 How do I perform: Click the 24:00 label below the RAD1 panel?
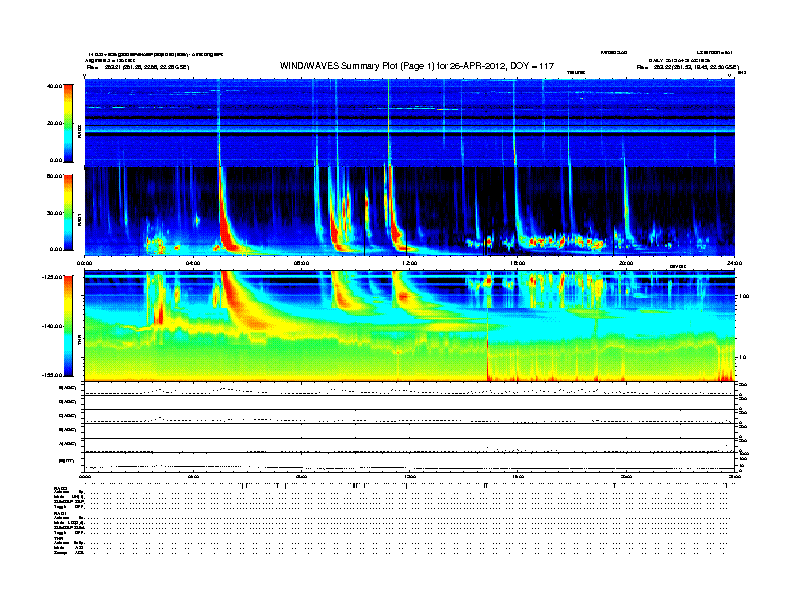pyautogui.click(x=733, y=262)
